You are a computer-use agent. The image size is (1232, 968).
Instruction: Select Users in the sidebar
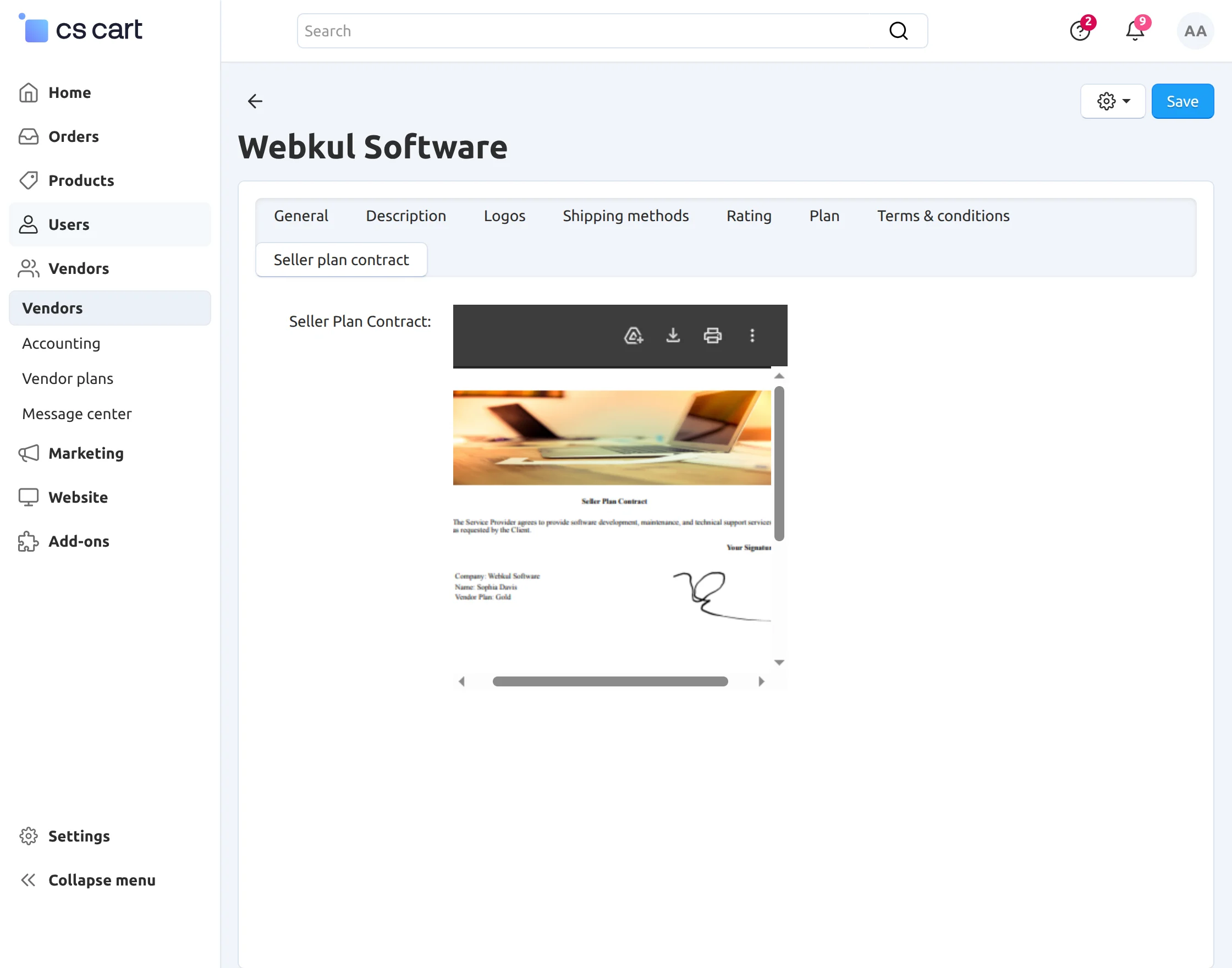click(x=110, y=224)
